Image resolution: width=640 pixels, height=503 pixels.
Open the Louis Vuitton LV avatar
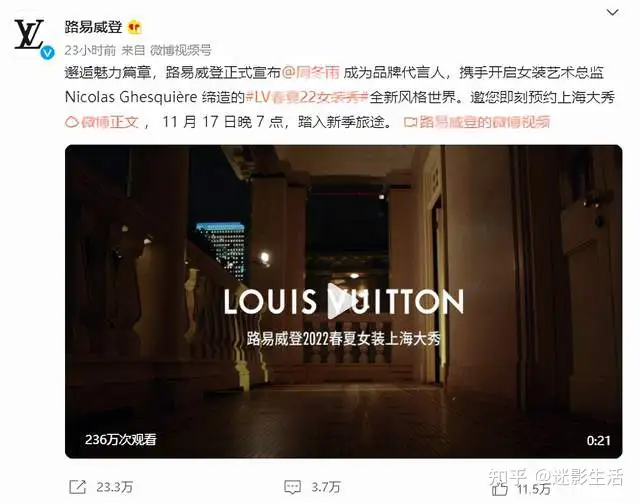pos(29,35)
